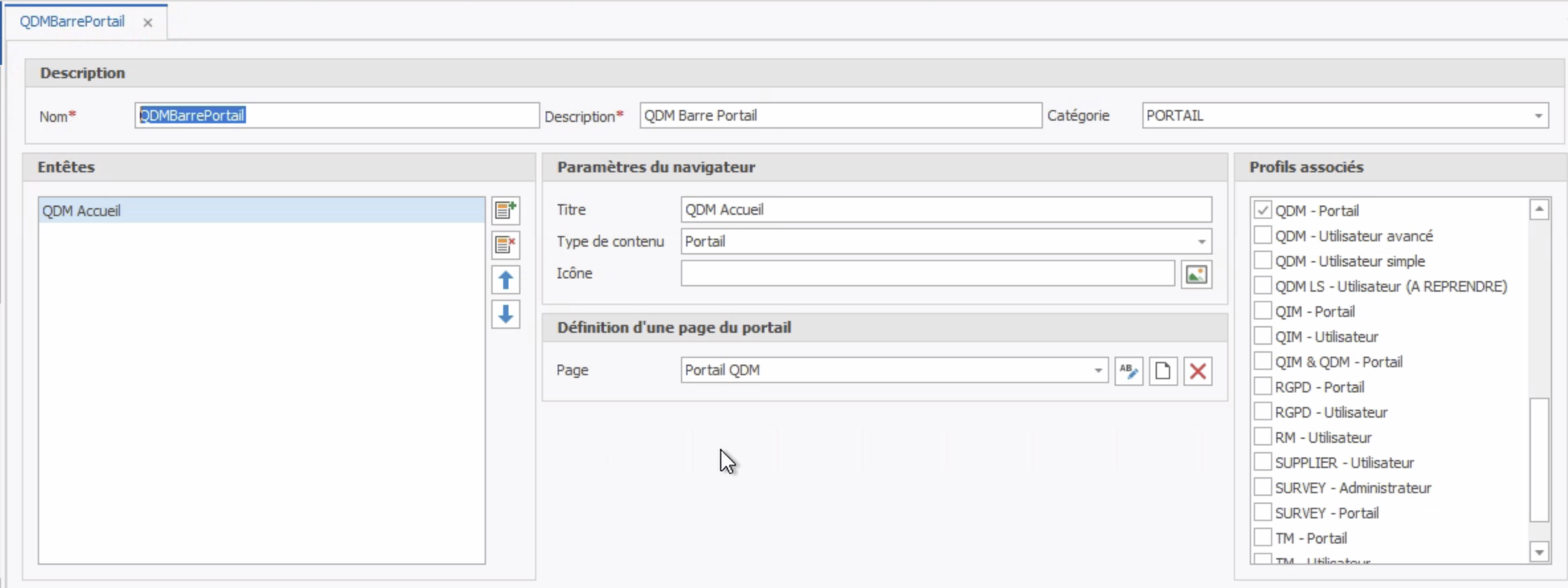Close the QDMBarrePortail tab

tap(148, 23)
